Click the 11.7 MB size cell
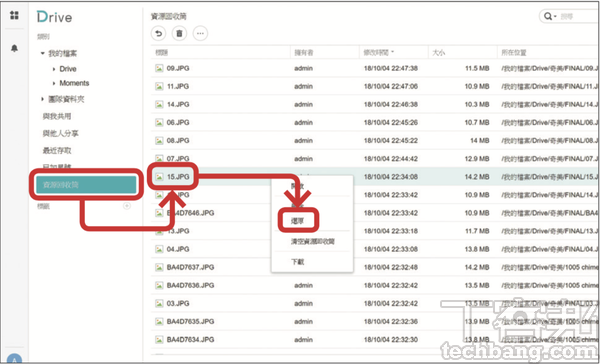Screen dimensions: 600x364 point(477,231)
